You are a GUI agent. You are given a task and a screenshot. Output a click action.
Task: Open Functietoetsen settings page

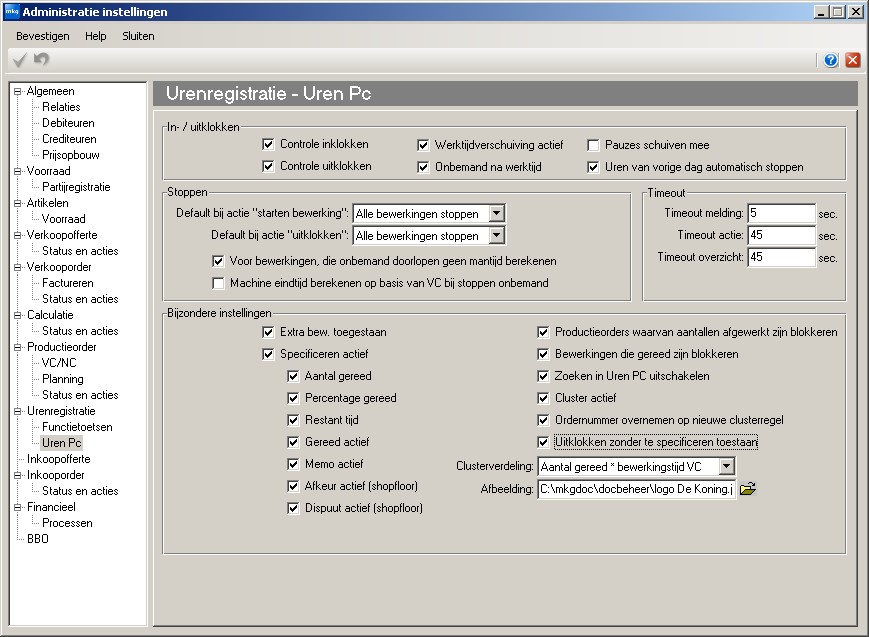tap(77, 427)
